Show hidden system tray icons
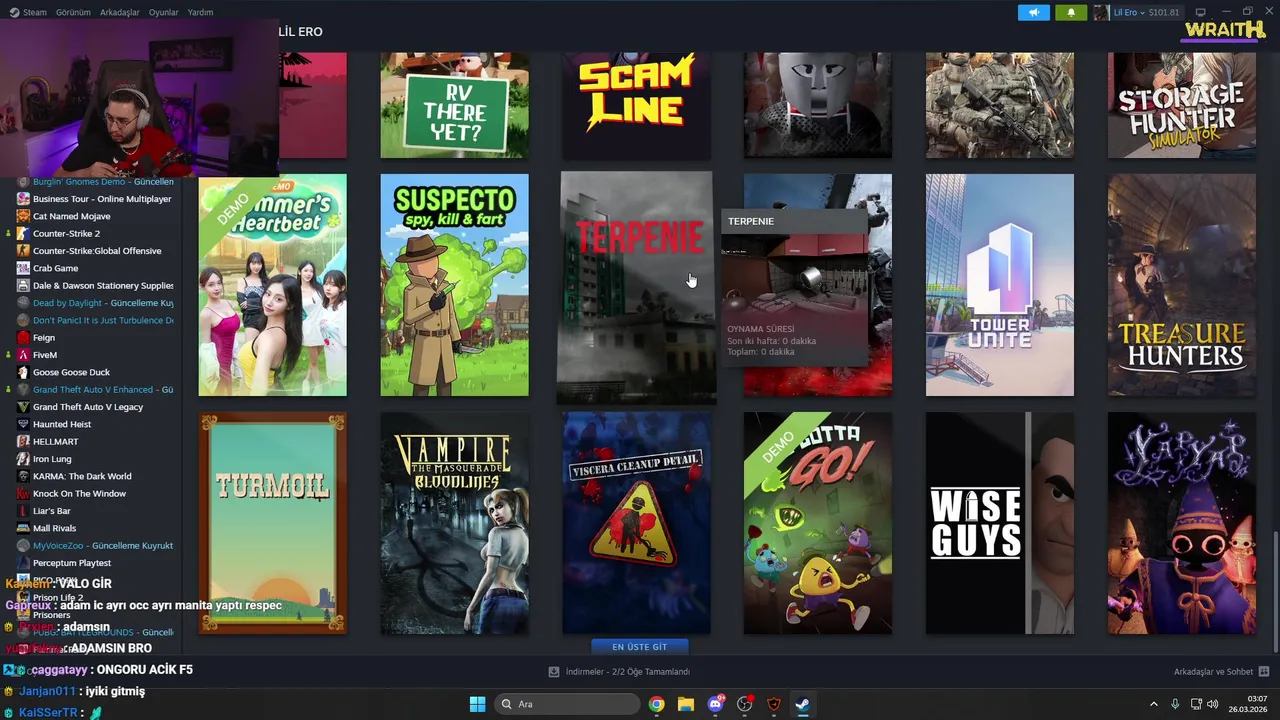1280x720 pixels. pyautogui.click(x=1153, y=704)
